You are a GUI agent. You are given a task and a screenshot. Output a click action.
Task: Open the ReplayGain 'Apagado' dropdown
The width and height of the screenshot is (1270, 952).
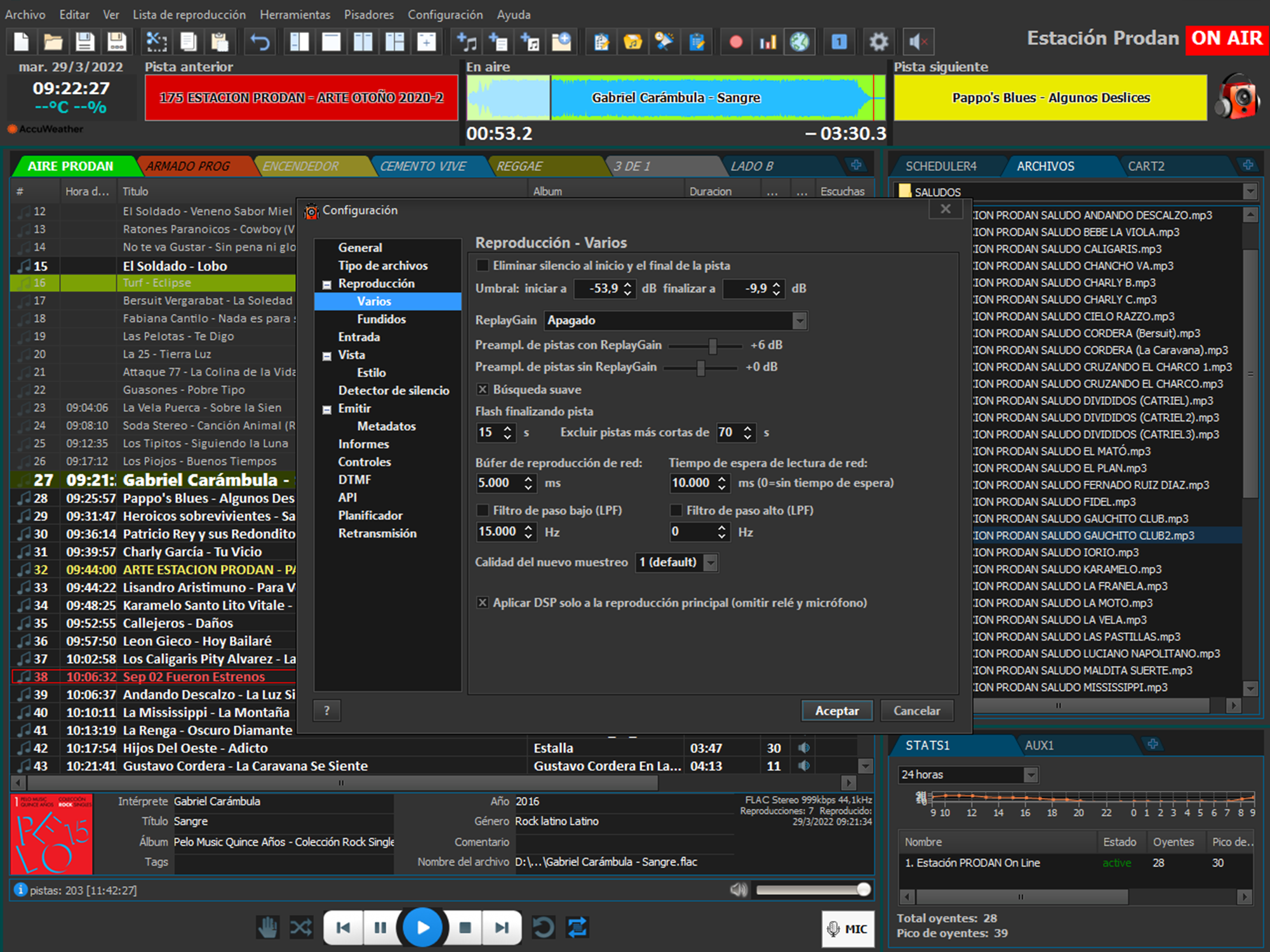click(x=676, y=321)
